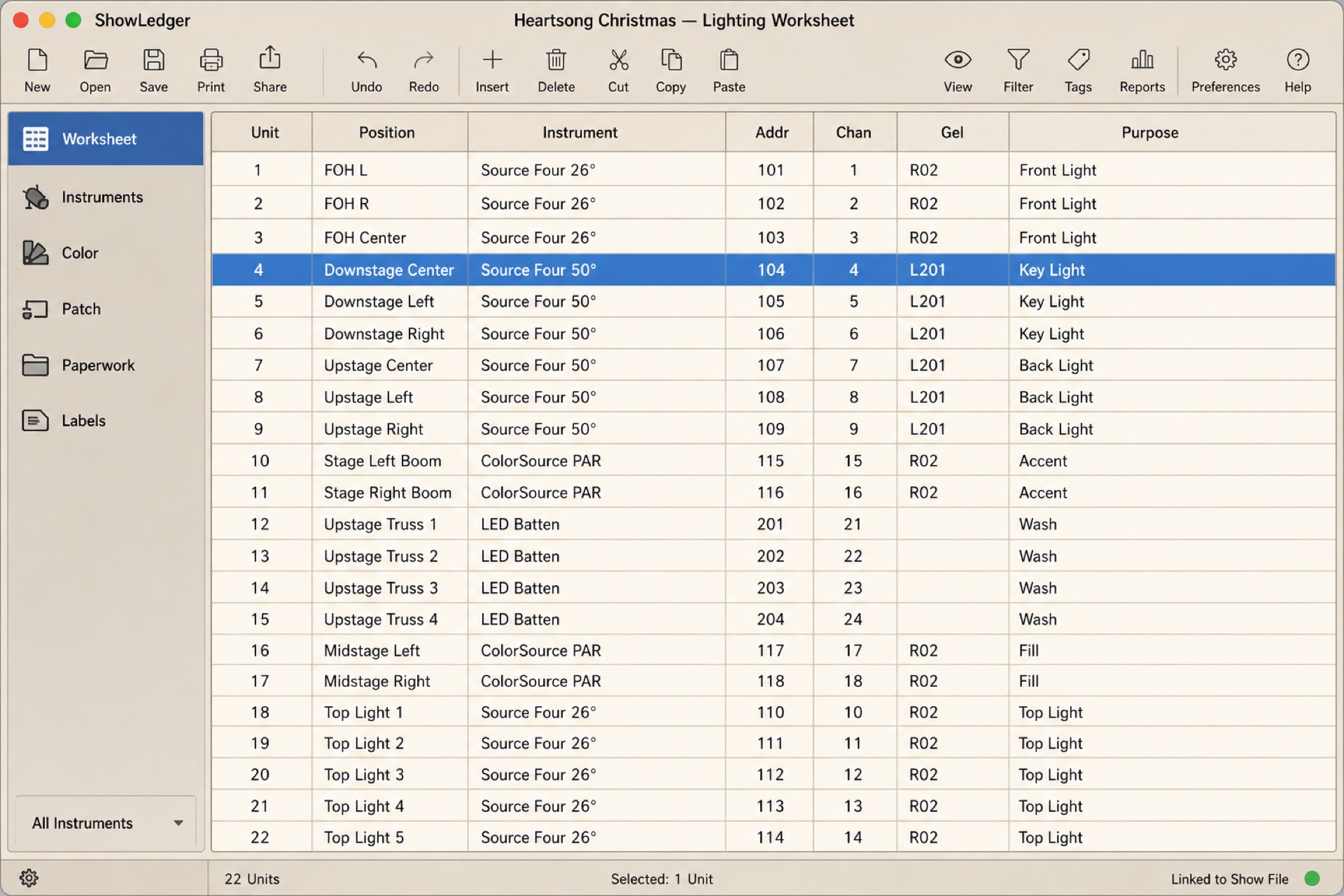Sort by the Addr column header
1344x896 pixels.
tap(770, 132)
